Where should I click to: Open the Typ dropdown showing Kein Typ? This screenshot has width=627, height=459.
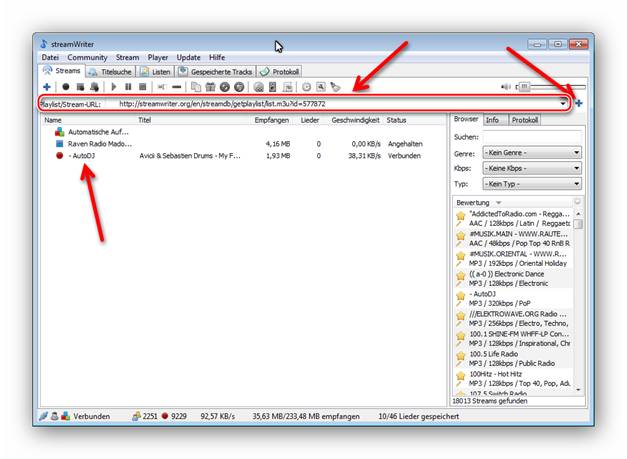pyautogui.click(x=532, y=184)
